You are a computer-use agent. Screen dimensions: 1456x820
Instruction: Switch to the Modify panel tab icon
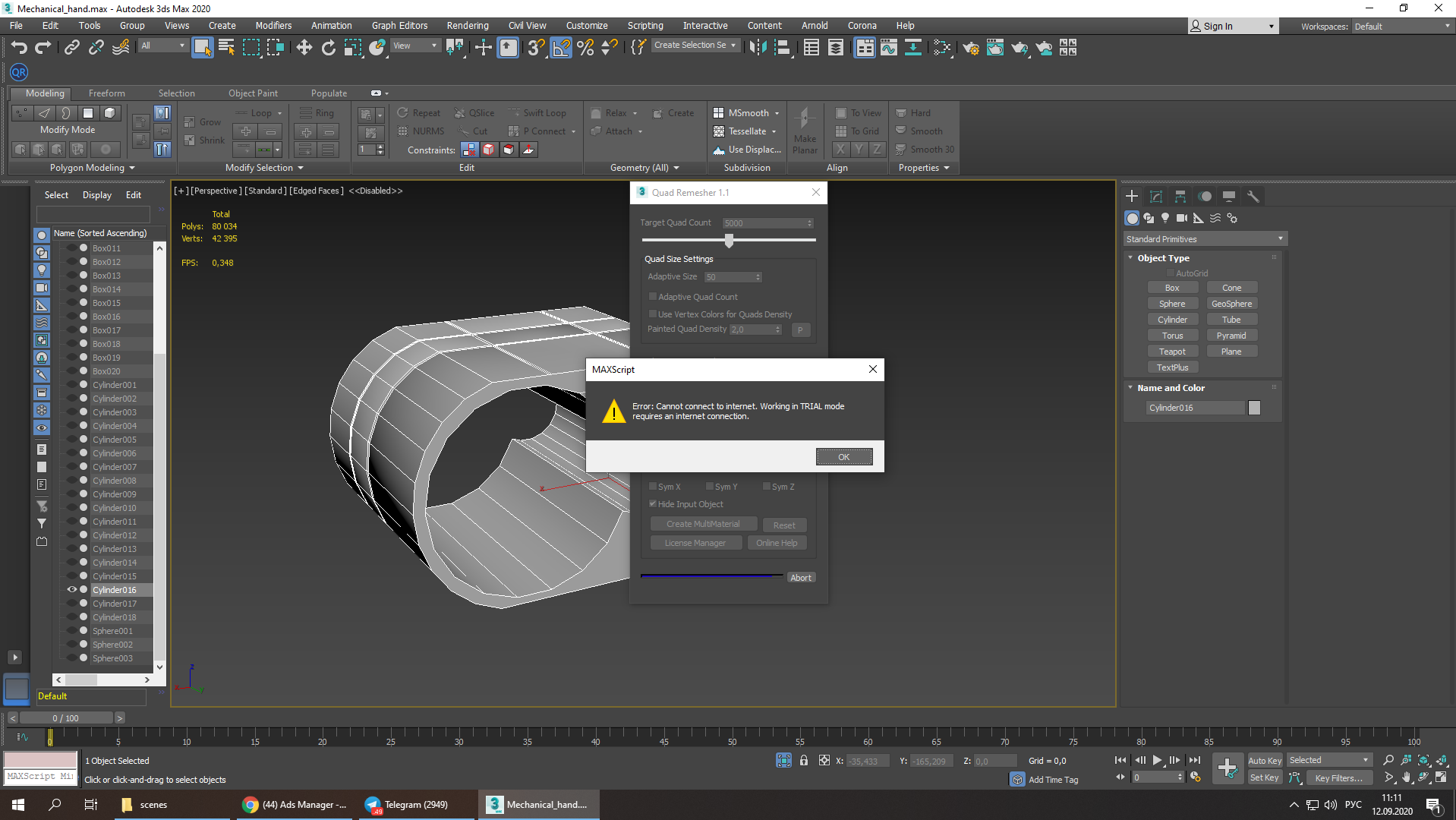point(1156,197)
